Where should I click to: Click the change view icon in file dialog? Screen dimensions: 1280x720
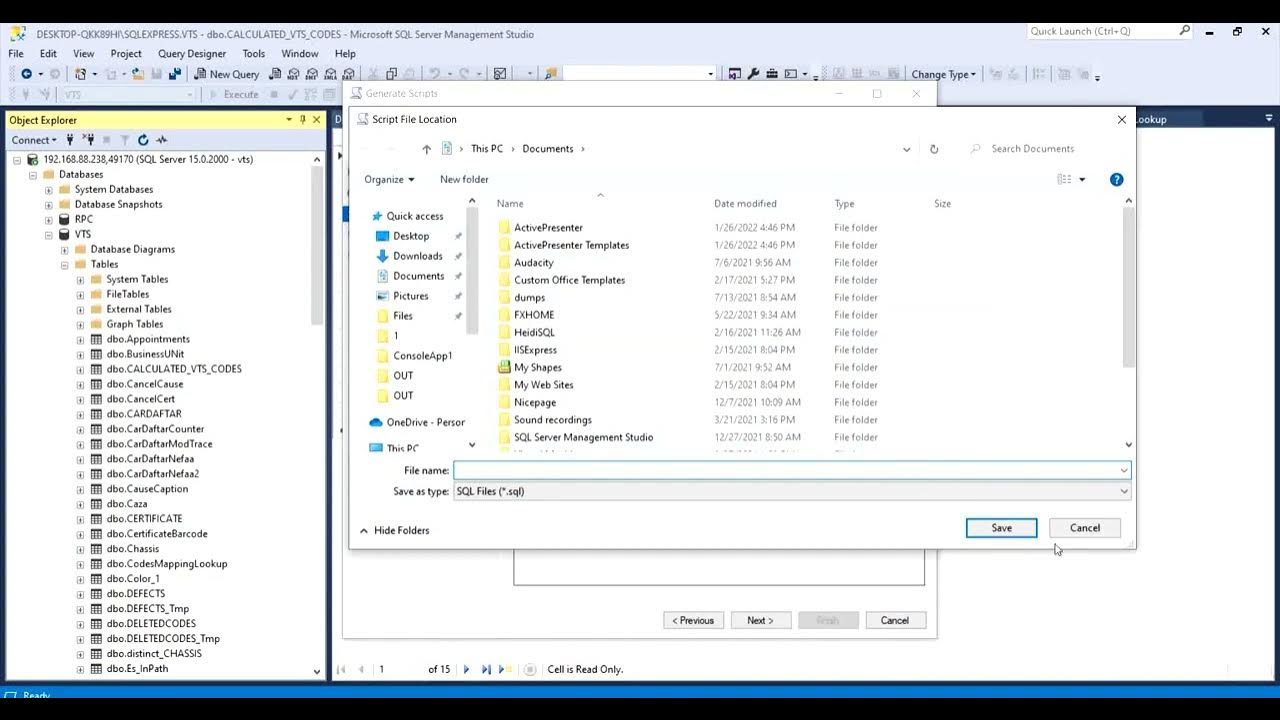click(1064, 180)
